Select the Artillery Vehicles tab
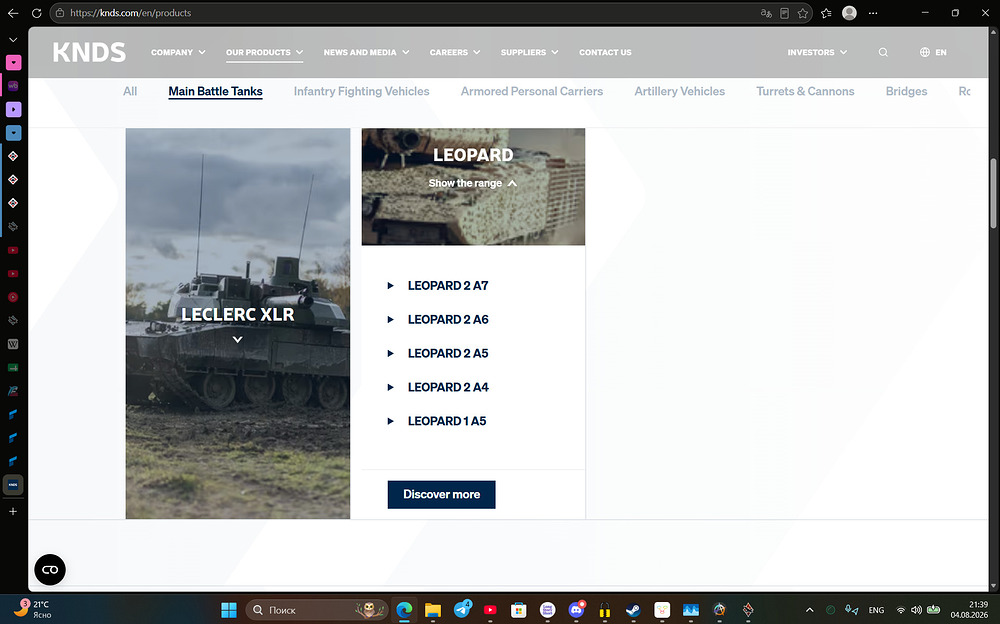 point(679,91)
